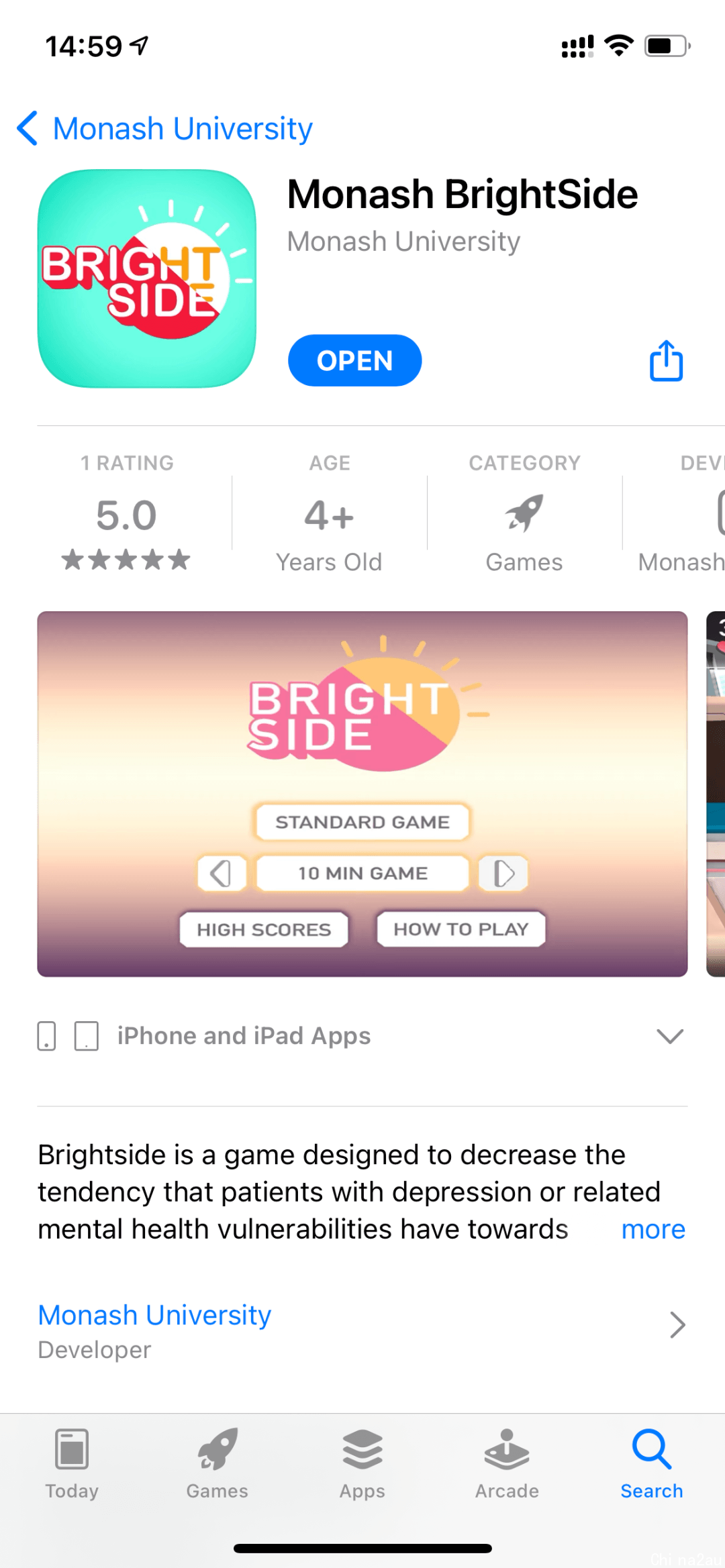Screen dimensions: 725x1568
Task: Open the Arcade tab
Action: click(x=507, y=1464)
